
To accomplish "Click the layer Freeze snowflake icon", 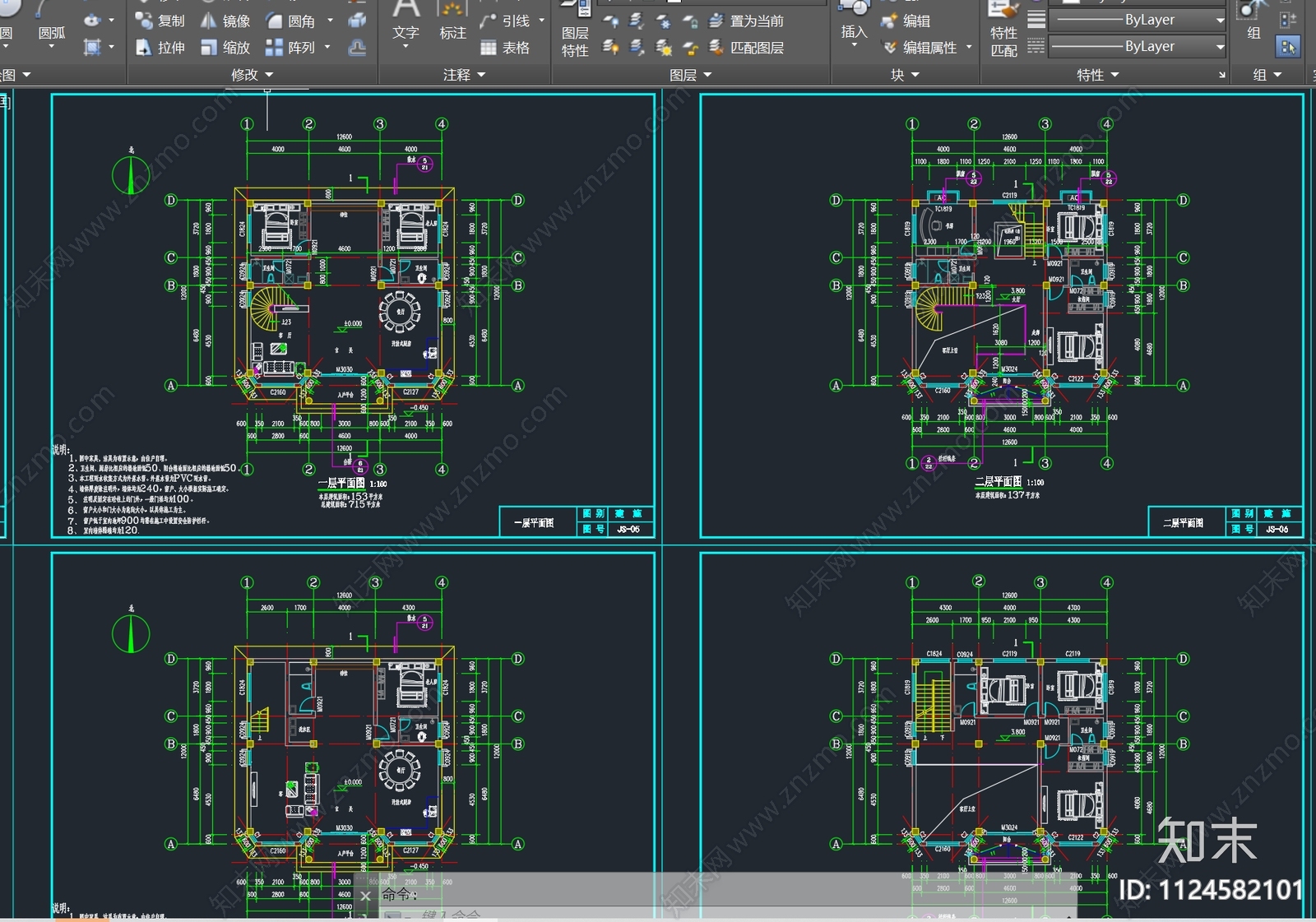I will pyautogui.click(x=663, y=21).
